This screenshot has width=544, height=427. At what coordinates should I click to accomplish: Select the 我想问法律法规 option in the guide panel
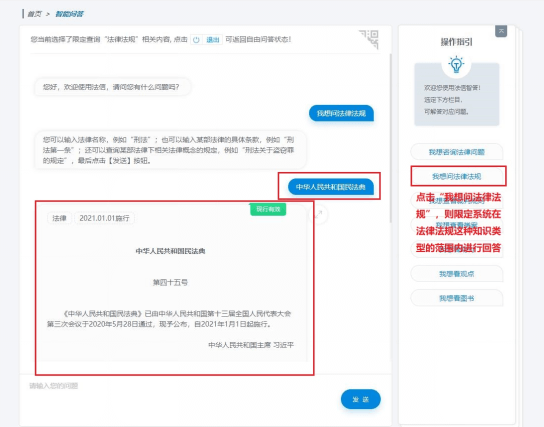point(457,176)
